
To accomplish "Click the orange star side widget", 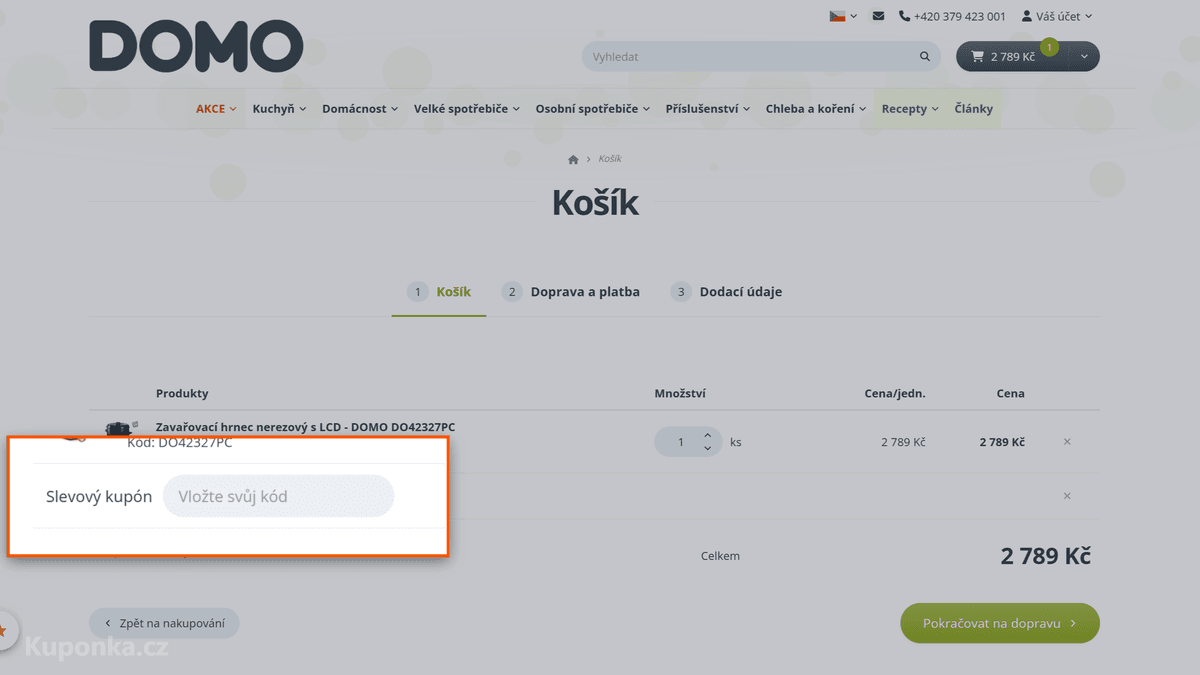I will tap(5, 631).
